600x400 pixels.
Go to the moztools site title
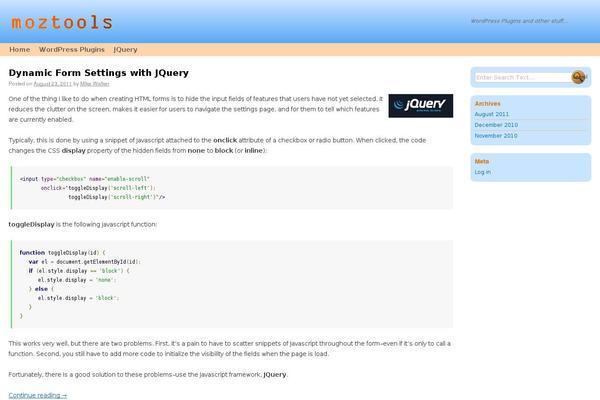tap(62, 23)
